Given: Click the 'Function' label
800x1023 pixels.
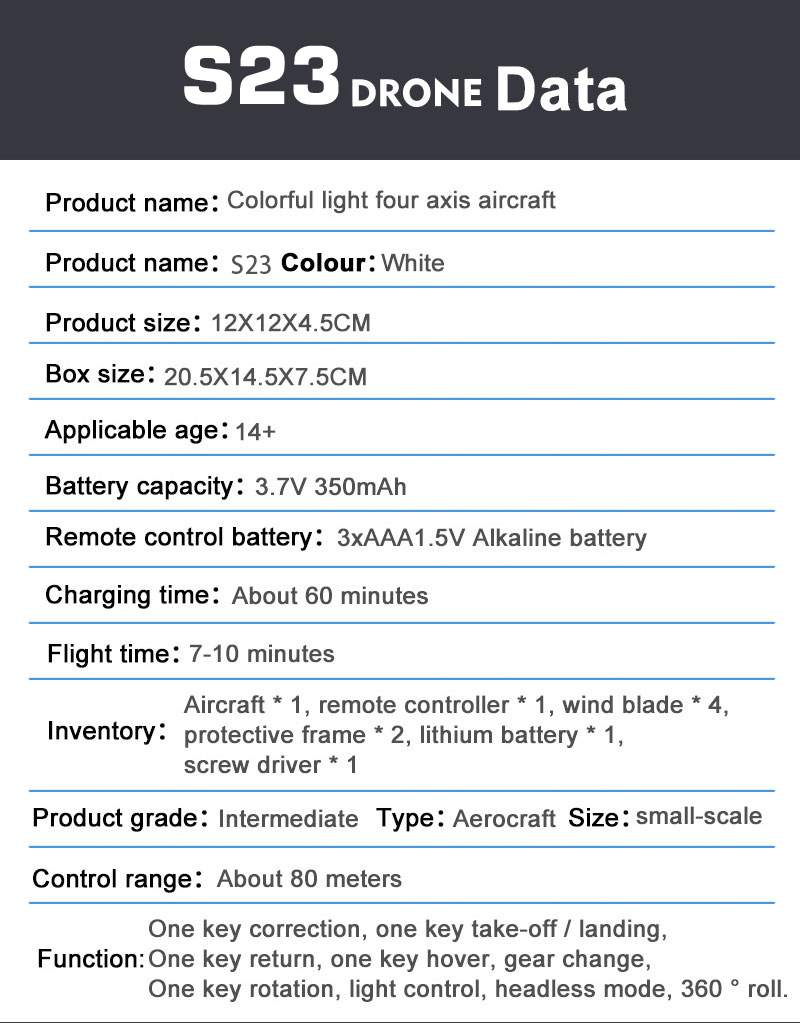Looking at the screenshot, I should (91, 960).
